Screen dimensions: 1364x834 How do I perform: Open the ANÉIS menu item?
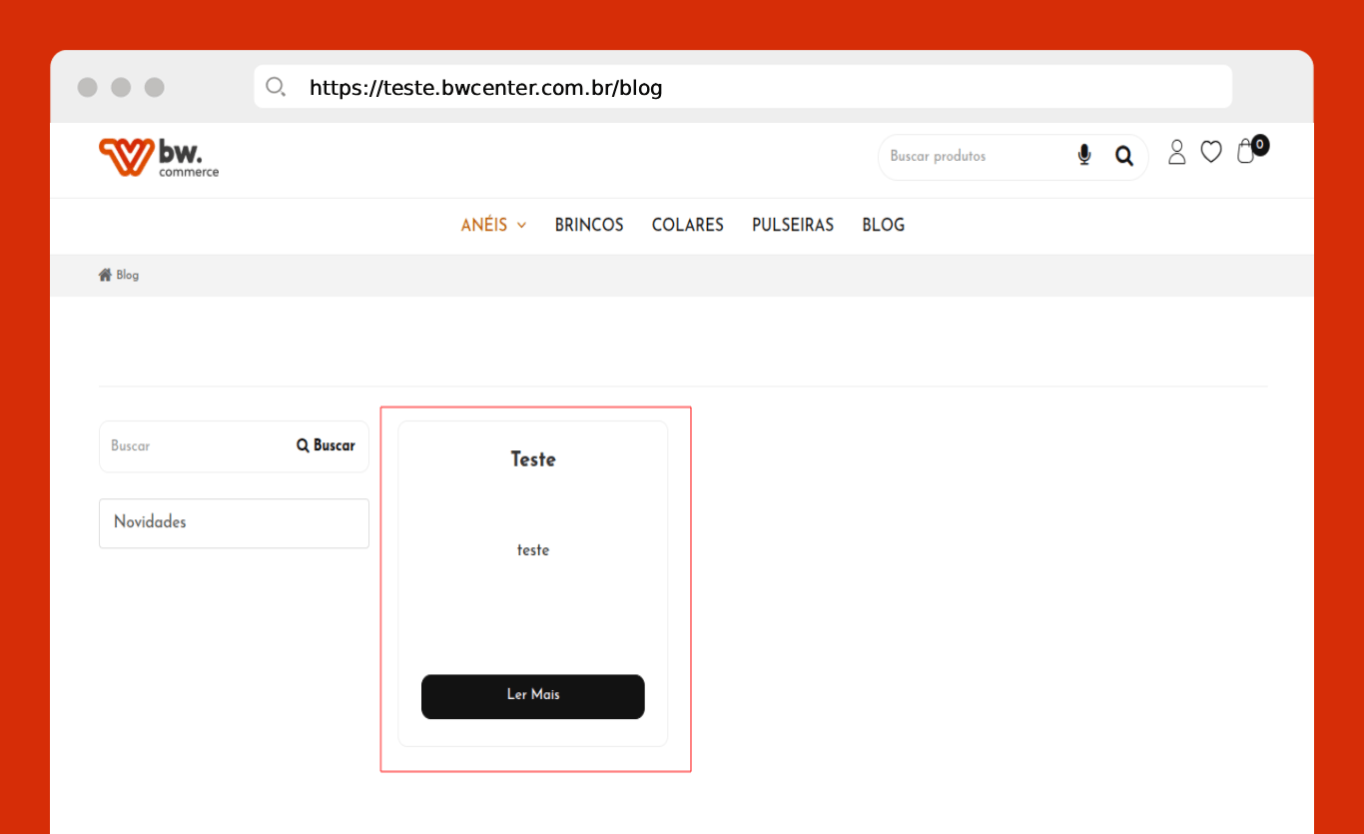(x=484, y=225)
